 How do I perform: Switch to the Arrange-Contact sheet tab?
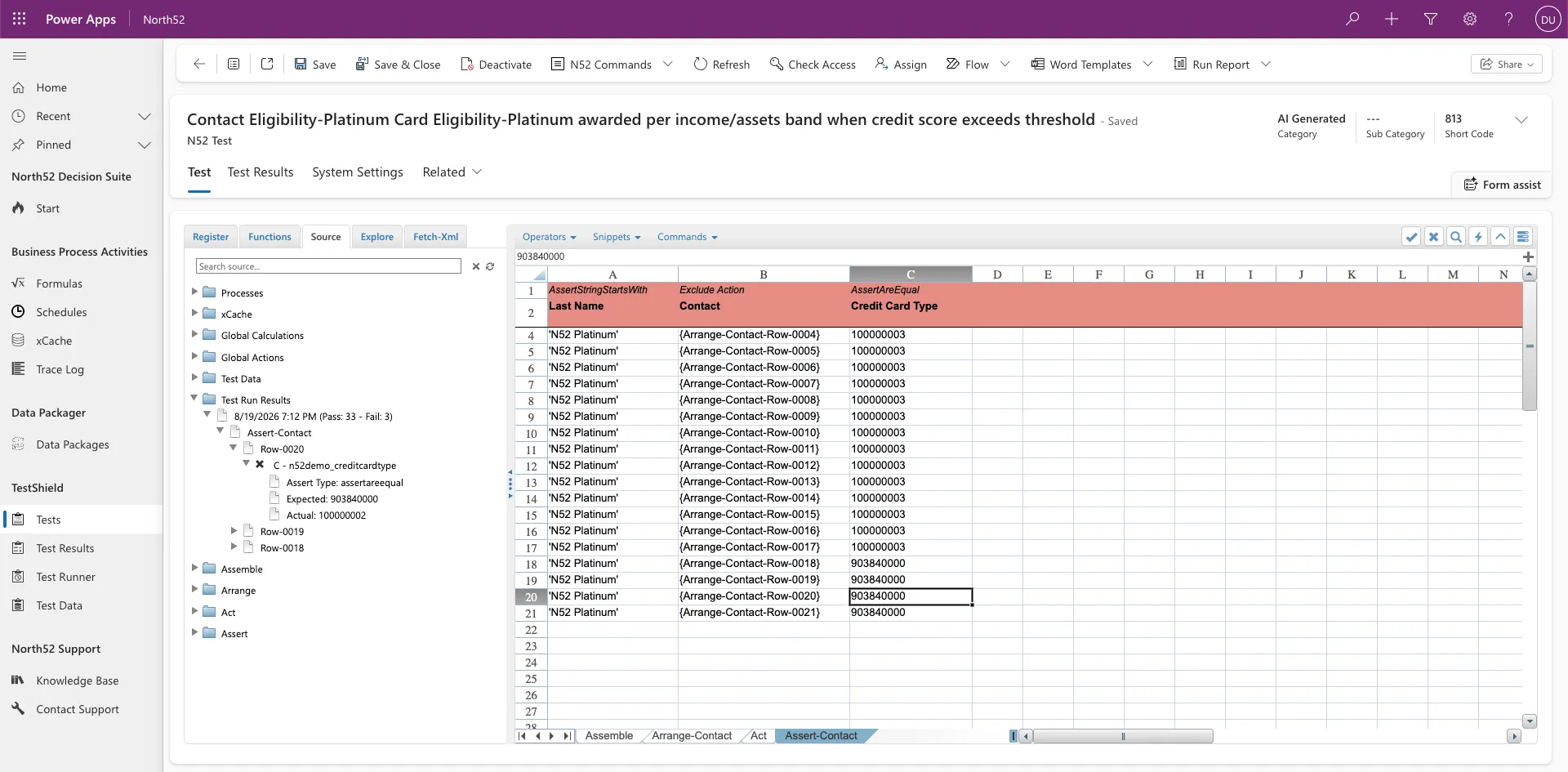click(x=692, y=736)
